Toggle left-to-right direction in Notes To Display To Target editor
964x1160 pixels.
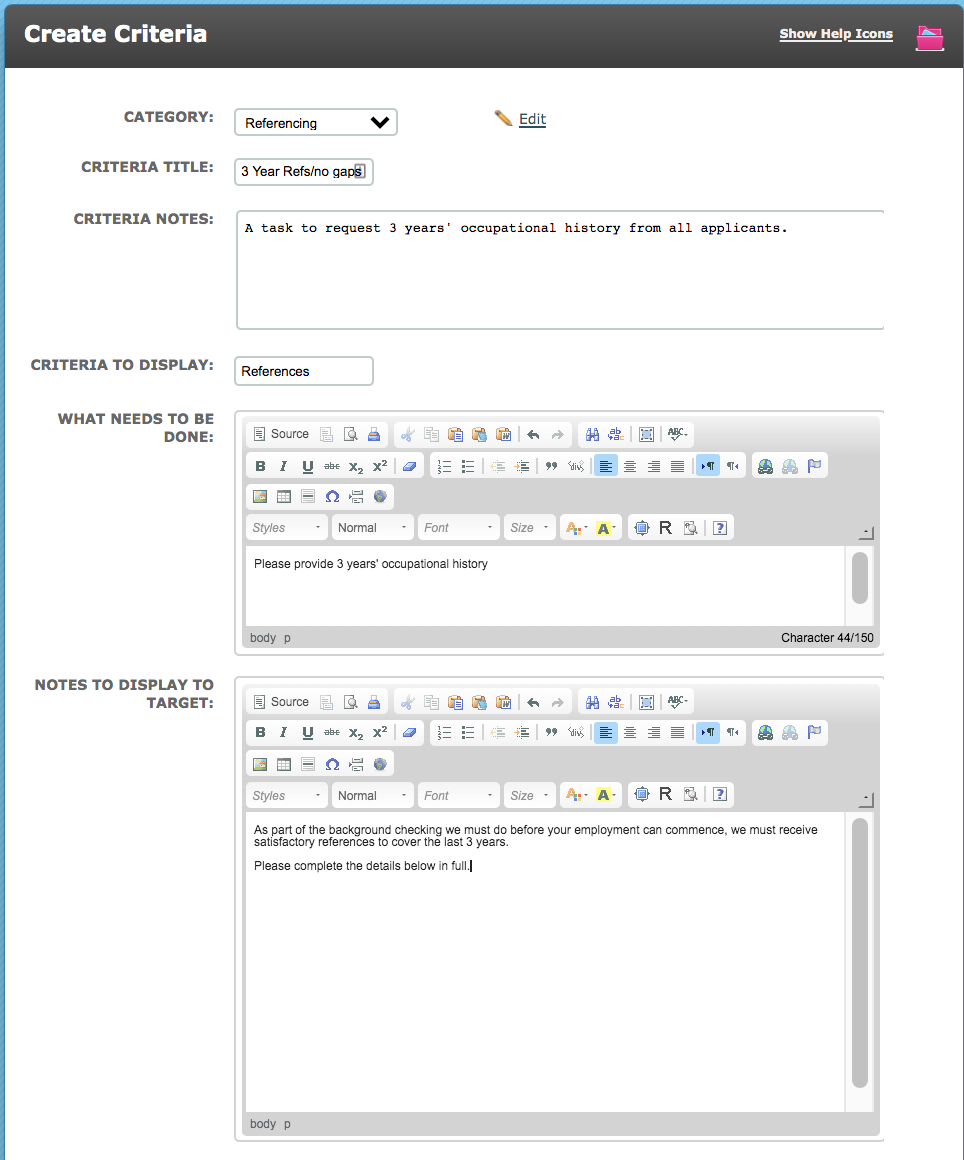click(708, 732)
